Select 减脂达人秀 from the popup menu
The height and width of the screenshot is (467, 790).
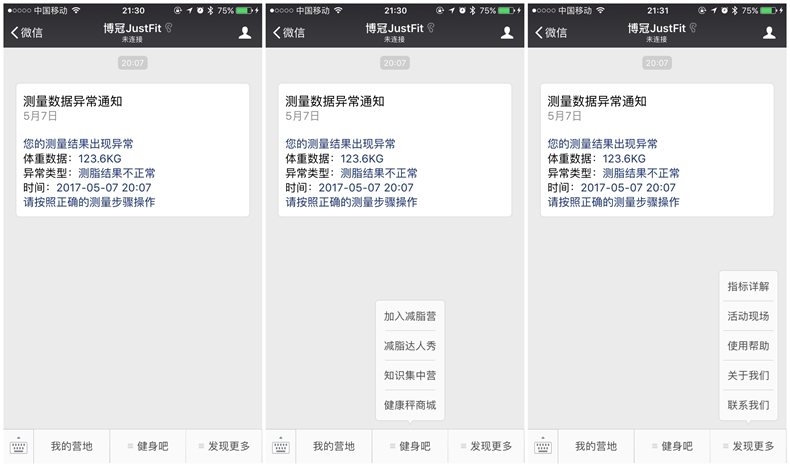tap(410, 346)
